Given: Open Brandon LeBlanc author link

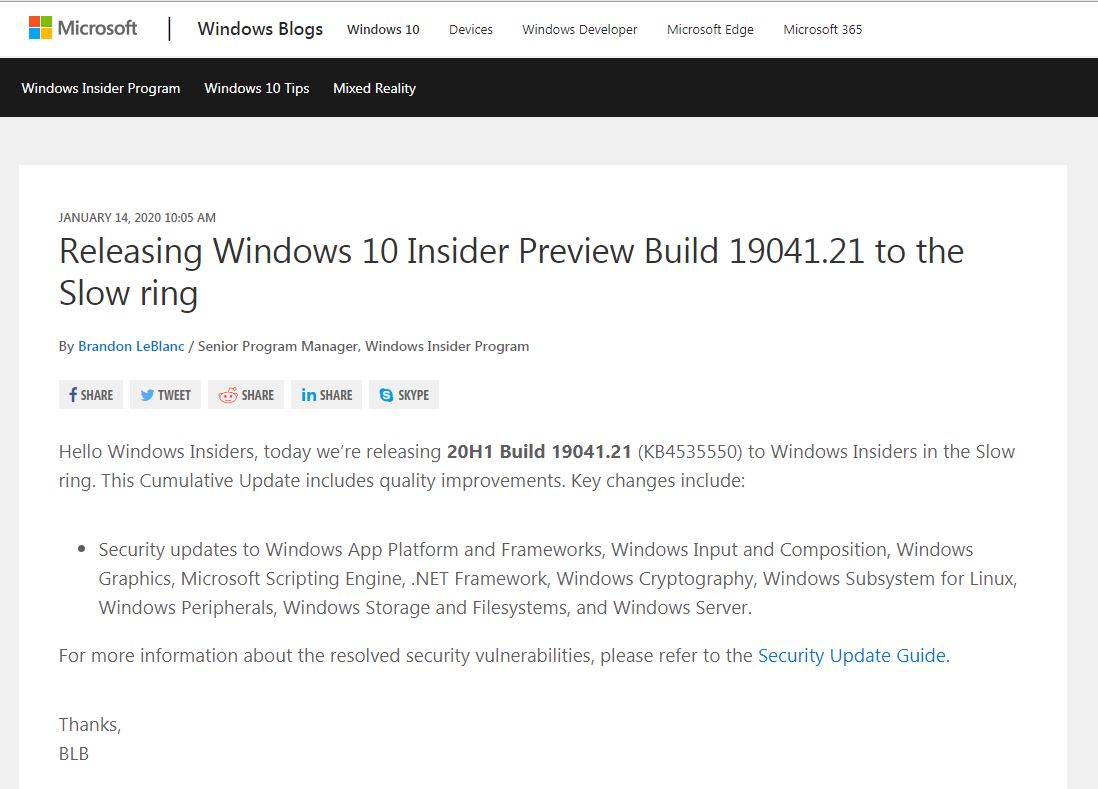Looking at the screenshot, I should click(131, 346).
